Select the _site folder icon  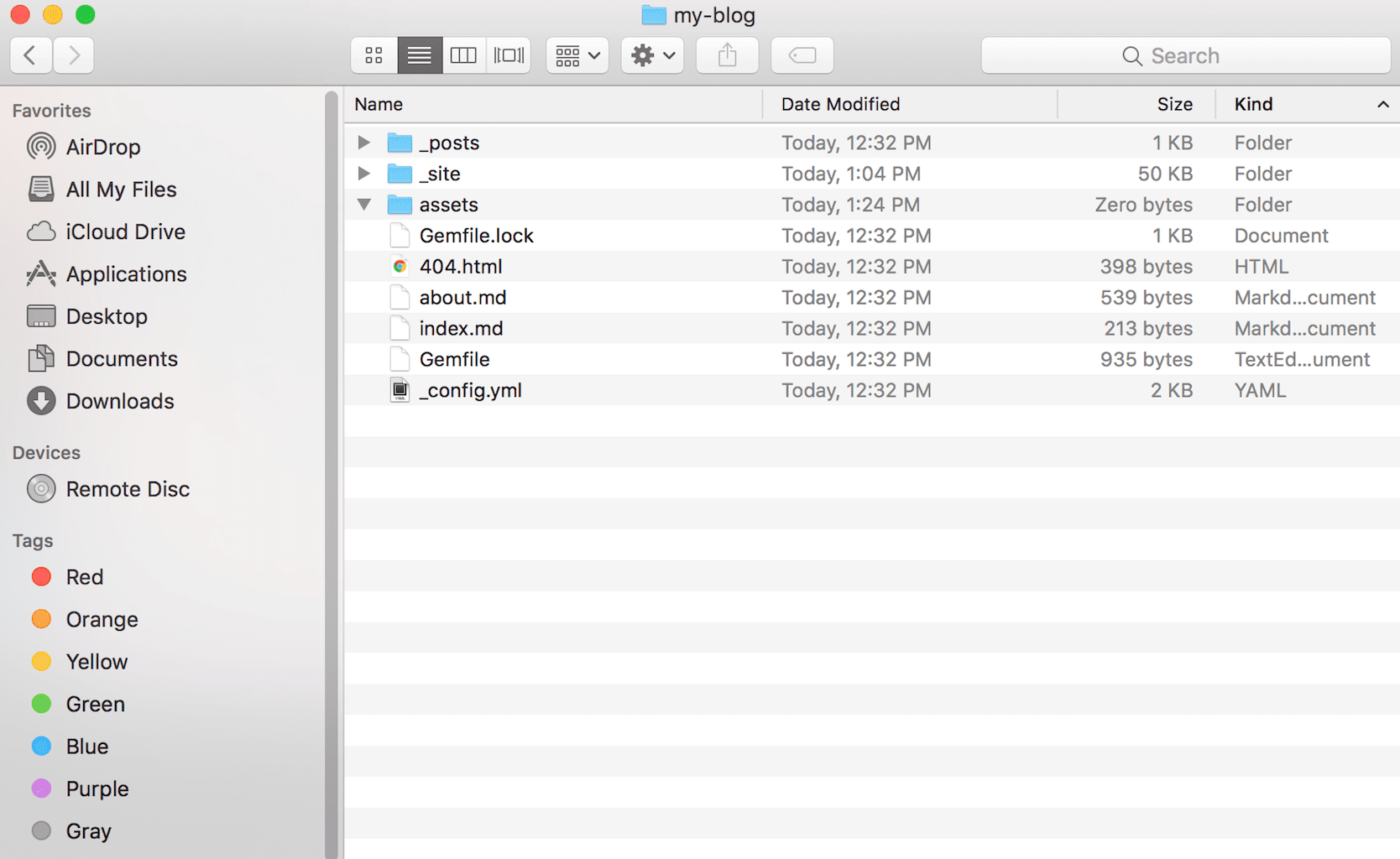coord(400,174)
